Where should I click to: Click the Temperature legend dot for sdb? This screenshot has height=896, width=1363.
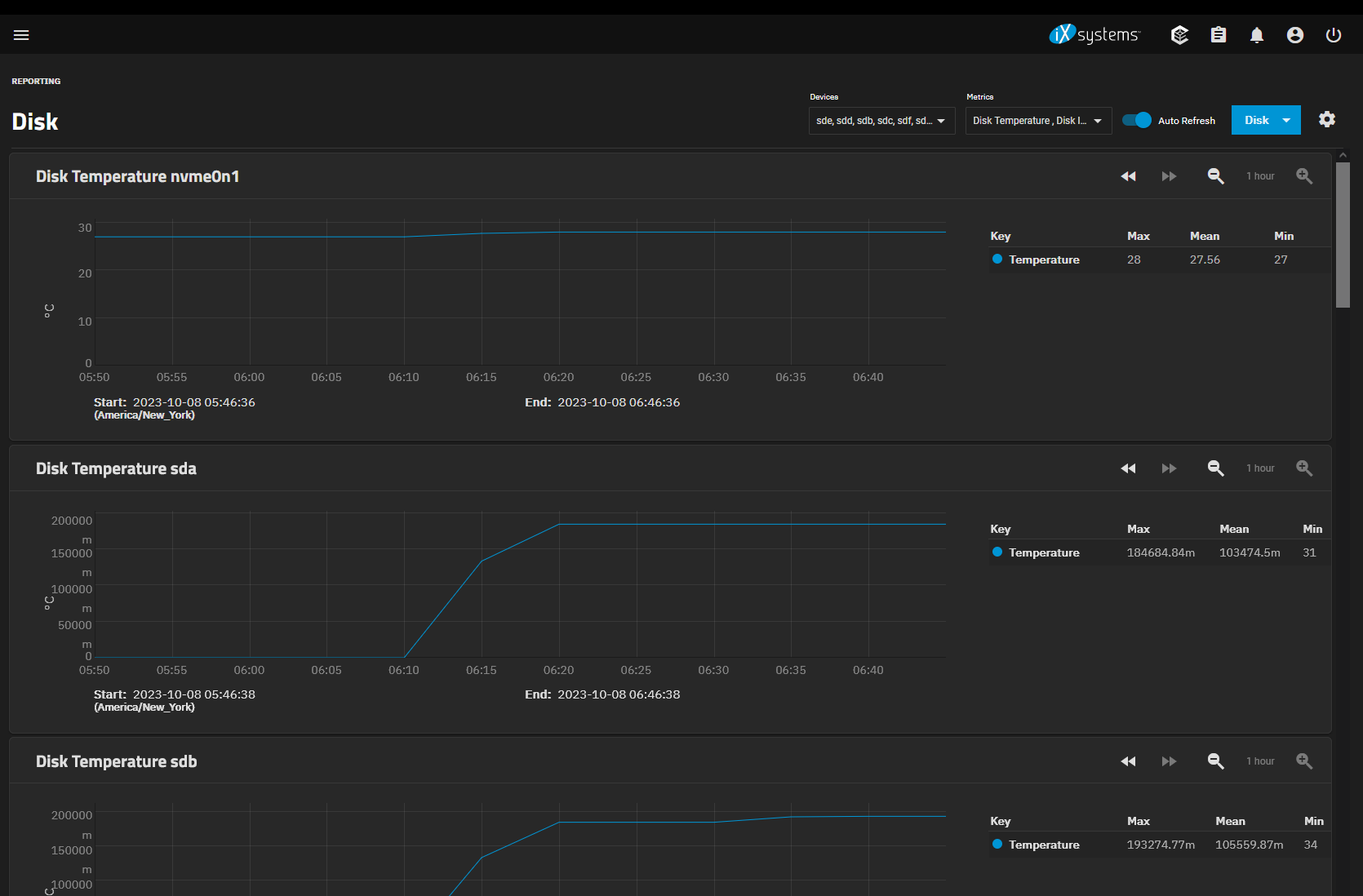pos(997,844)
